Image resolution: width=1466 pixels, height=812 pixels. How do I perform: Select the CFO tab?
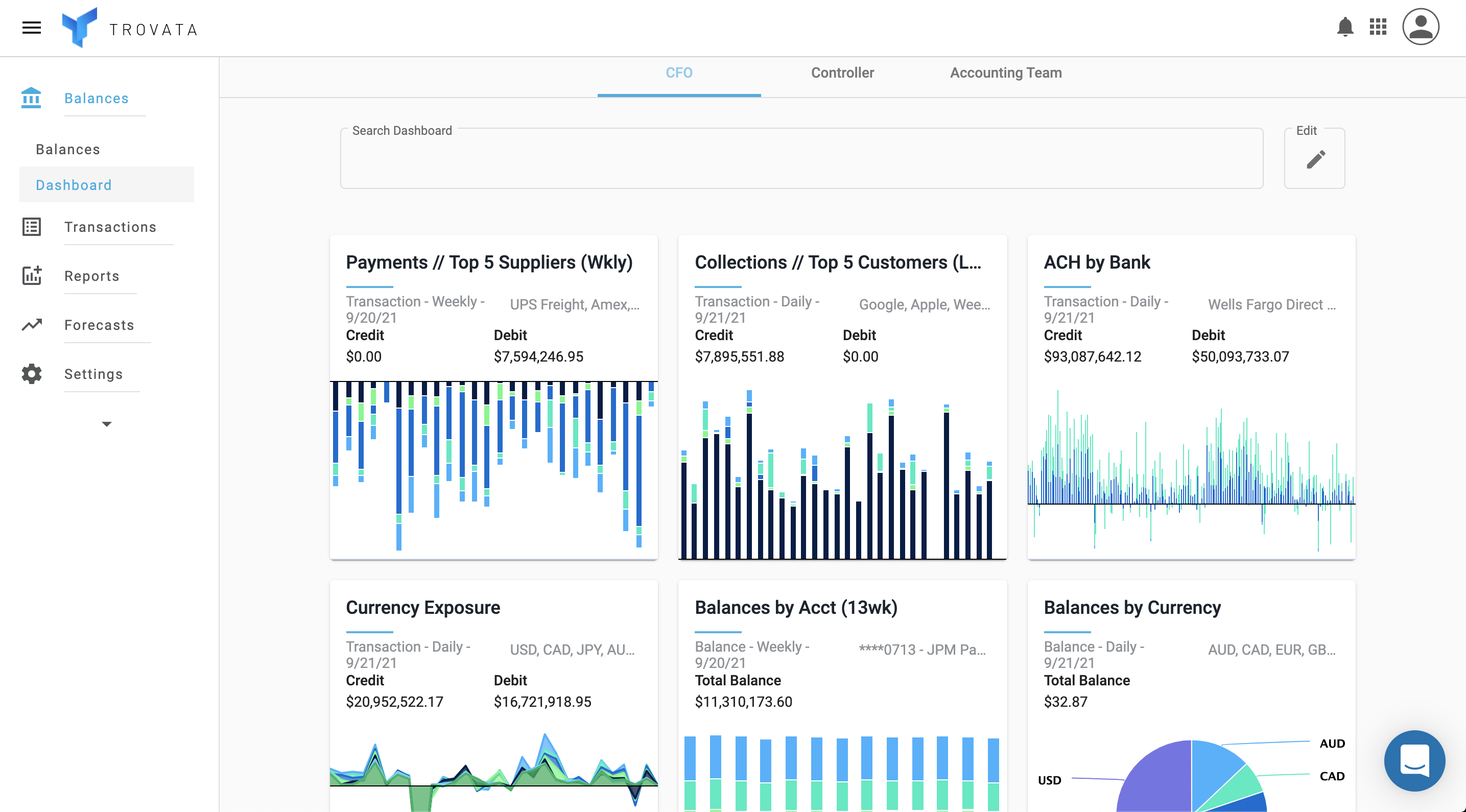click(679, 73)
